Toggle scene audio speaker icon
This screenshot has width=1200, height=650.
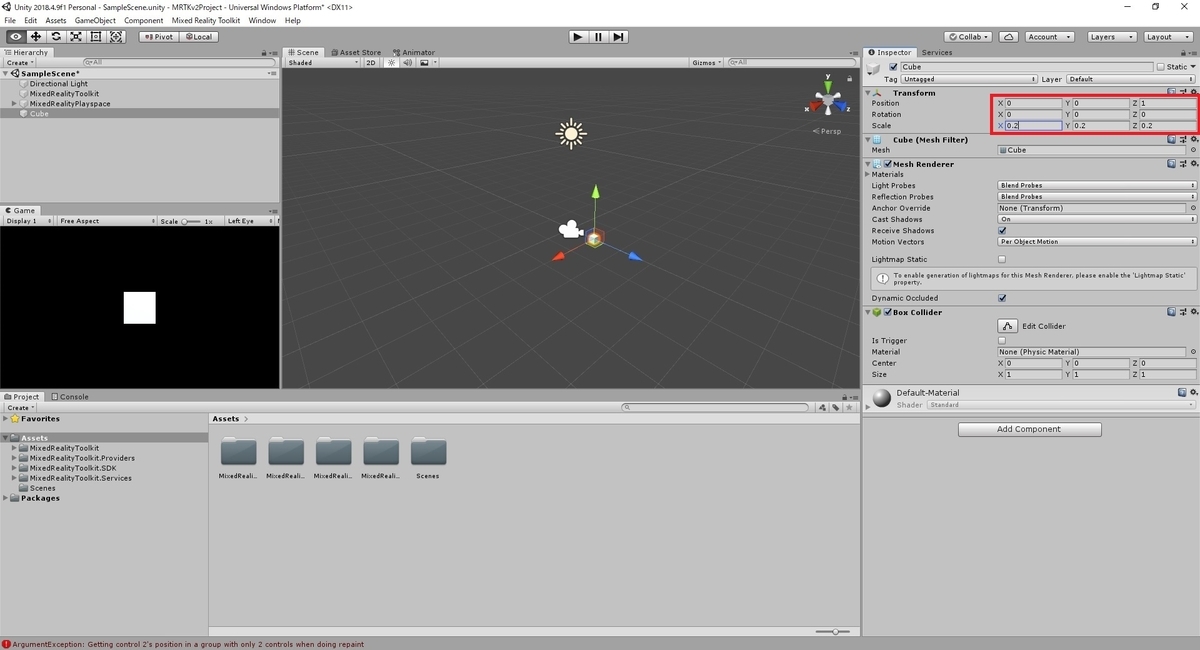(x=406, y=62)
